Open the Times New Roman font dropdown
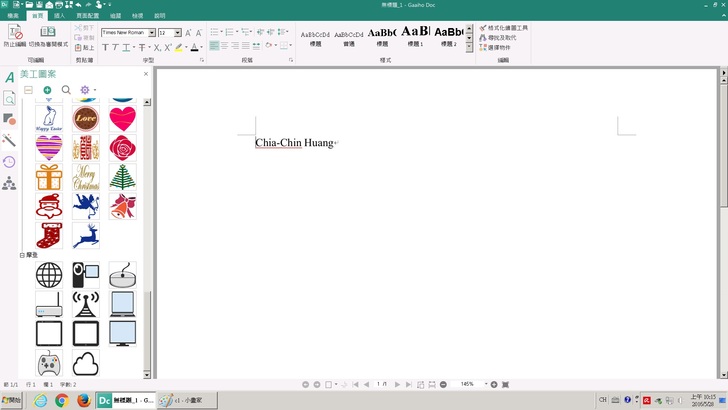The width and height of the screenshot is (728, 410). coord(152,33)
